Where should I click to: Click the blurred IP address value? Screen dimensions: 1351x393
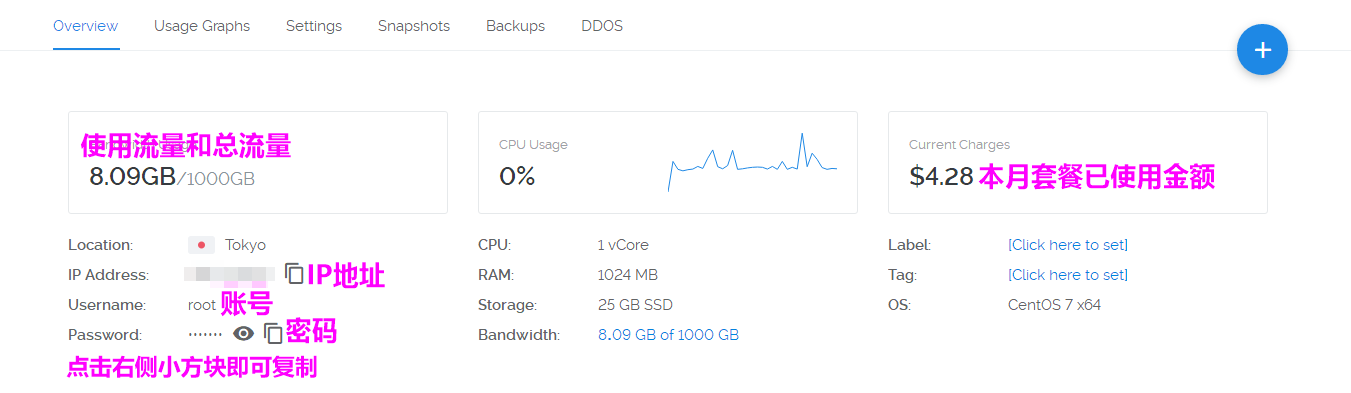(230, 274)
